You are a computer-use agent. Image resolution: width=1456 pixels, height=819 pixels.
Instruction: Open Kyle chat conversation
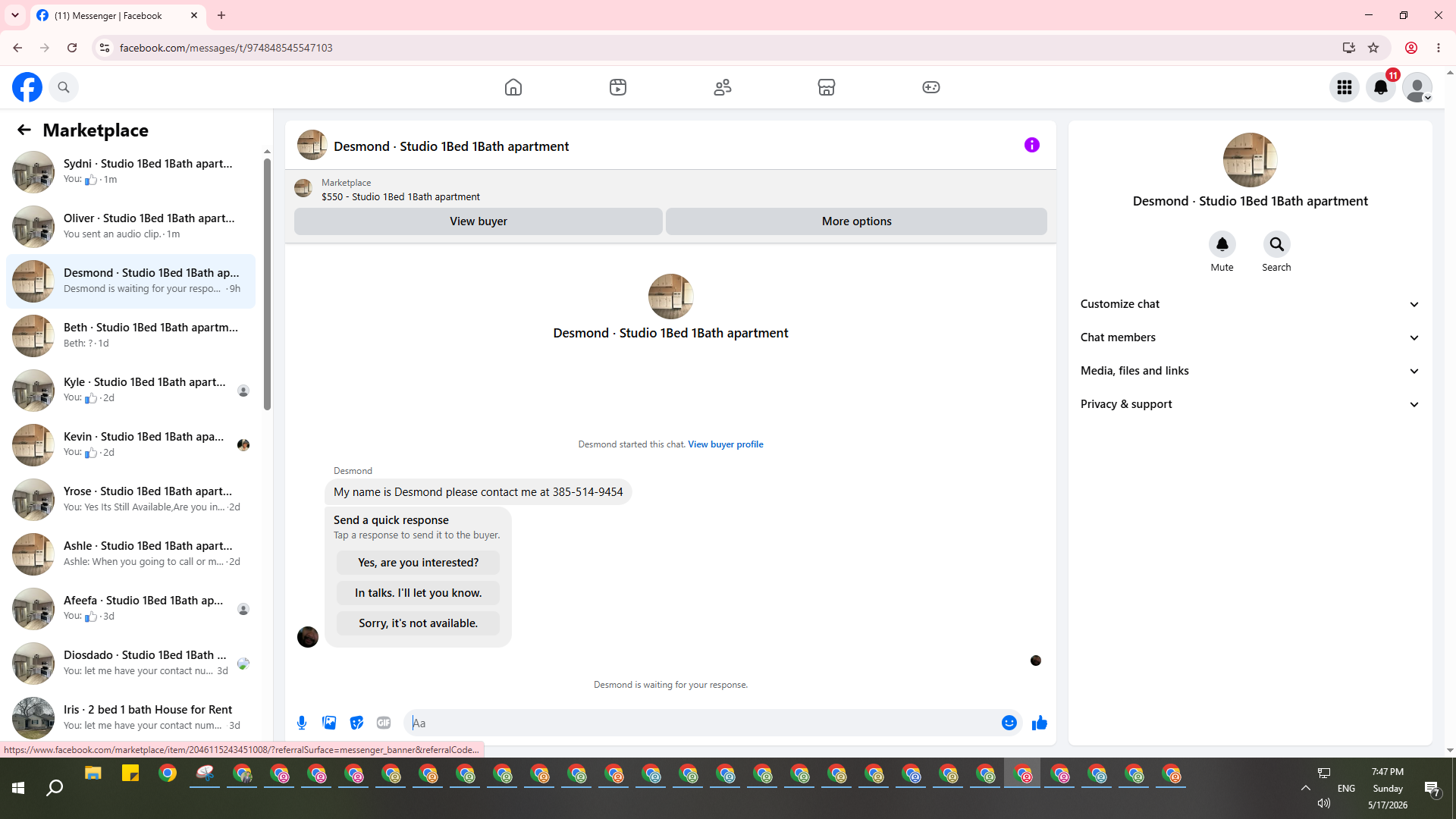130,390
